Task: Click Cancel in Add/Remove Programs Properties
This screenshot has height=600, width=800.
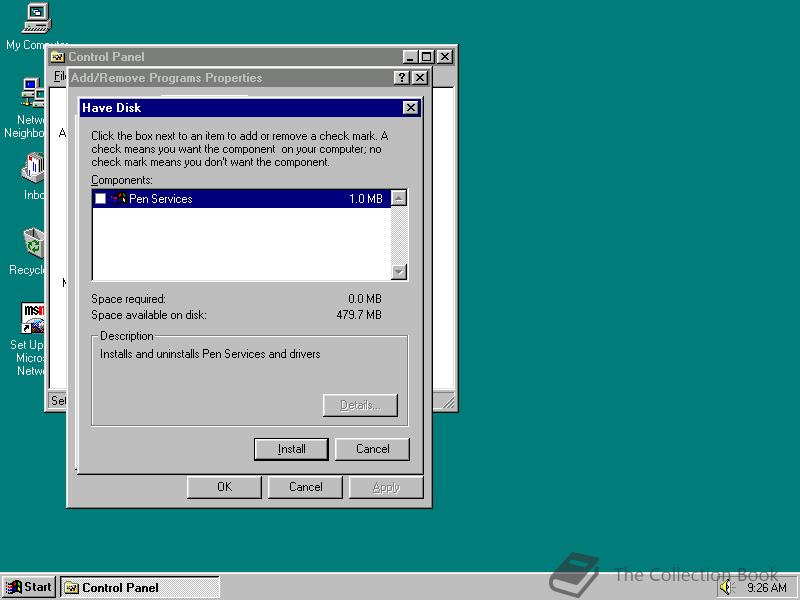Action: coord(305,487)
